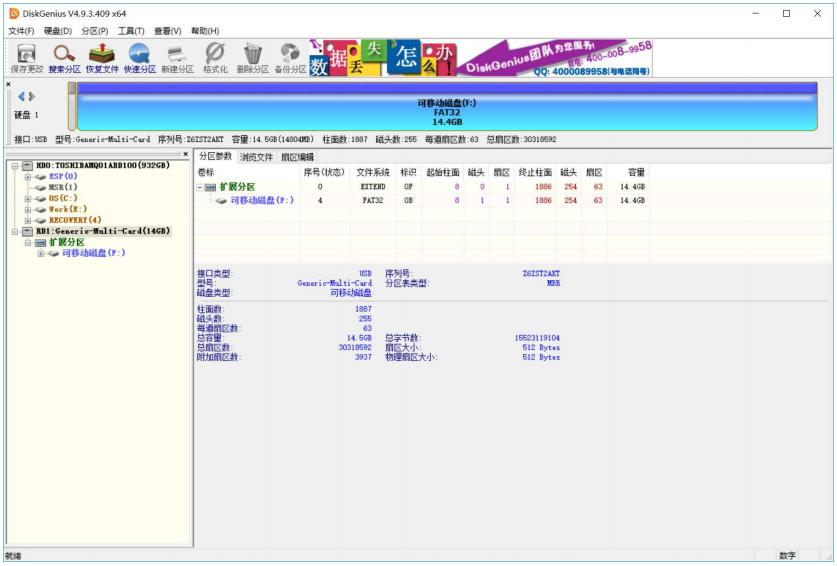This screenshot has width=837, height=566.
Task: Click the 容量 column header
Action: pos(629,172)
